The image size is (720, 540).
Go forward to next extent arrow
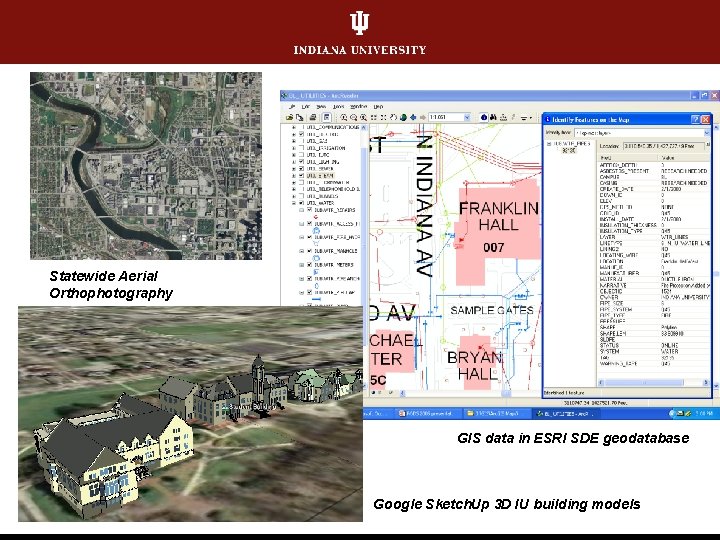coord(422,118)
